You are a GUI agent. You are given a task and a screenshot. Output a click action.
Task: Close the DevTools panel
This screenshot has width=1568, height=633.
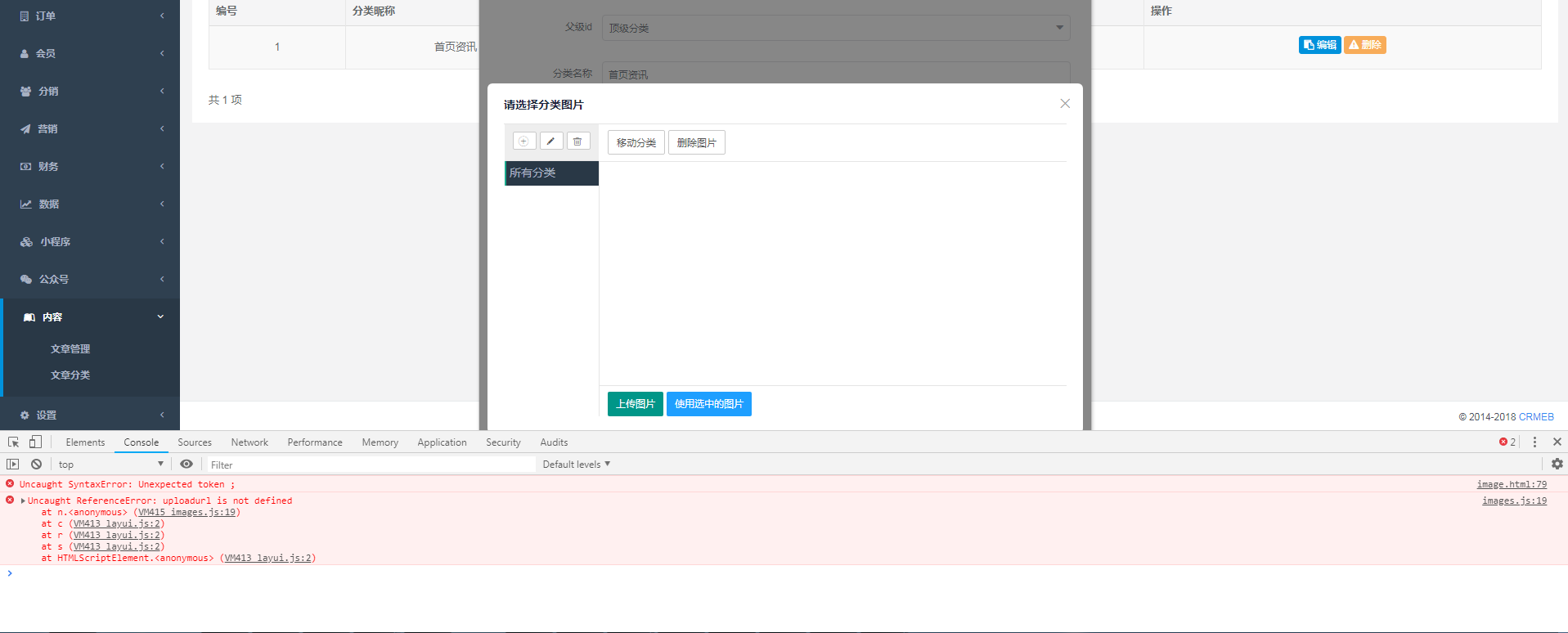click(1557, 442)
